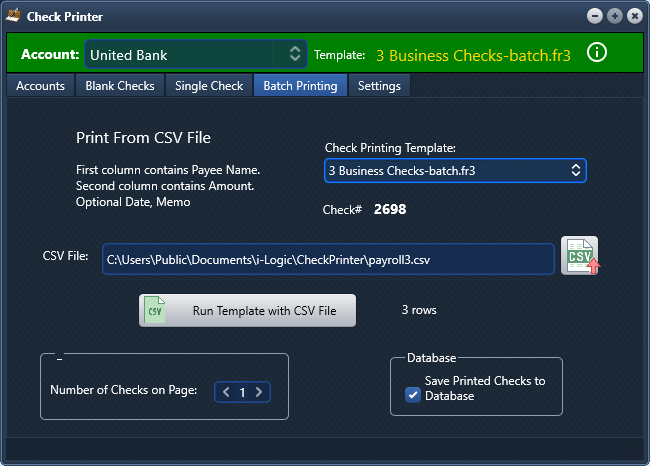Screen dimensions: 650x466
Task: Open the Settings tab
Action: pos(379,85)
